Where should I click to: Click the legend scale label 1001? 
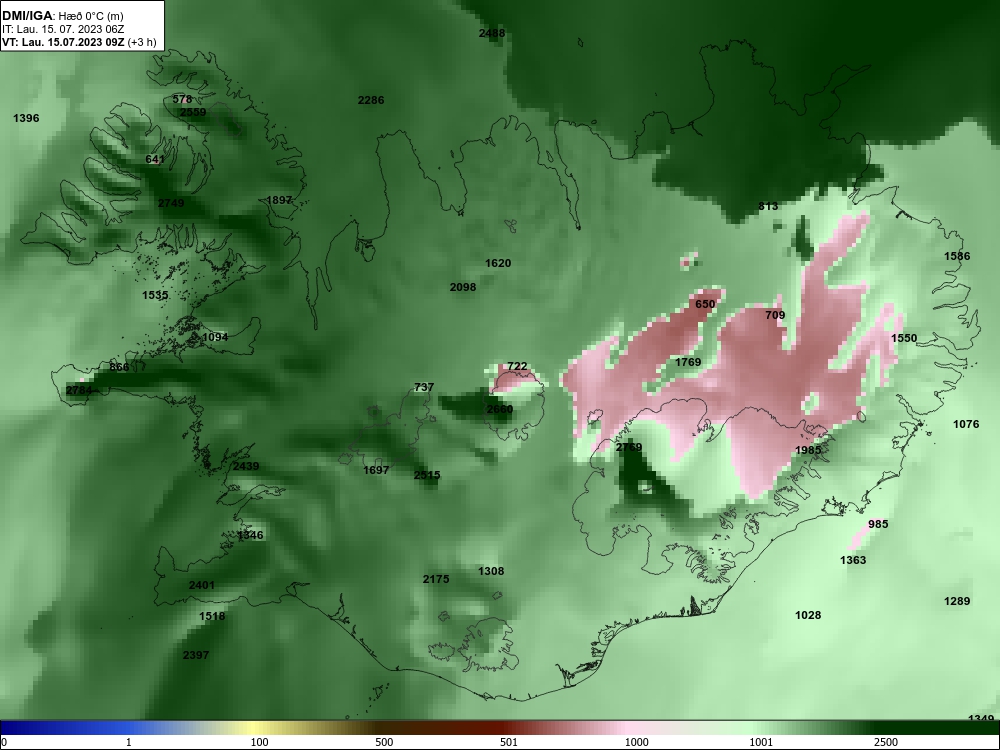[x=762, y=742]
